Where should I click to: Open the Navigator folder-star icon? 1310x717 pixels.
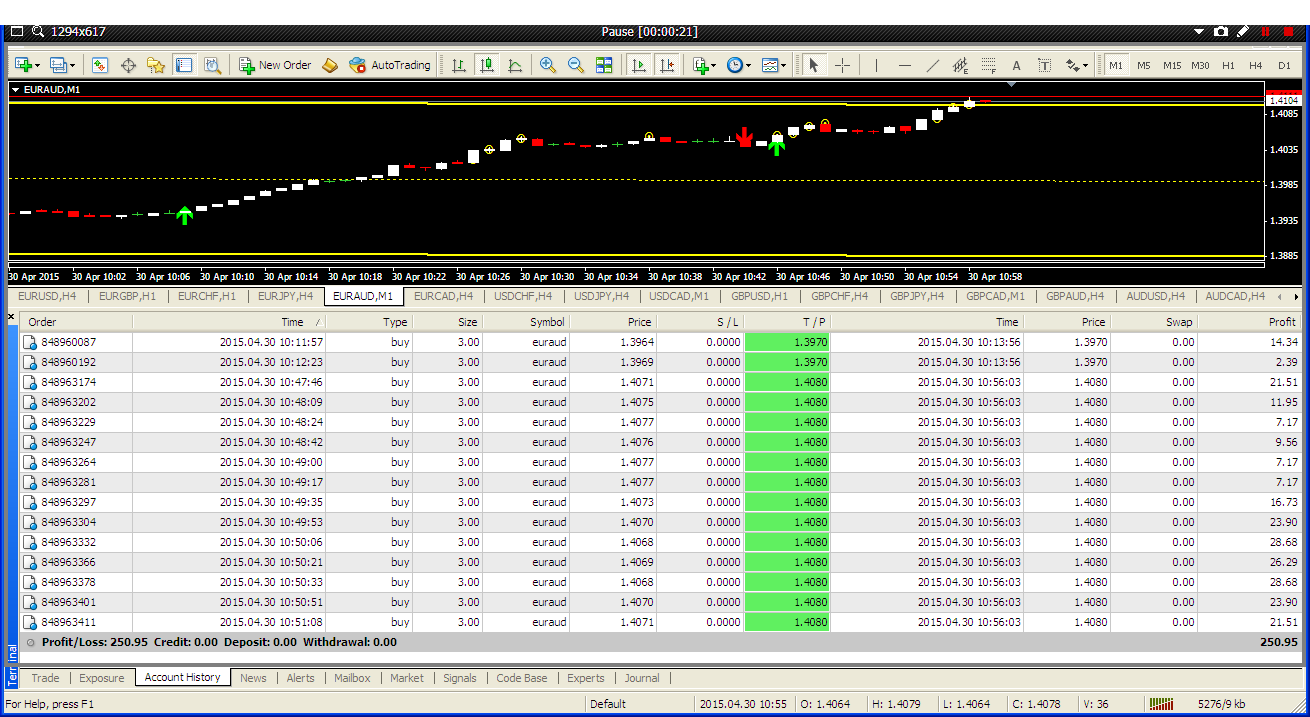tap(156, 65)
